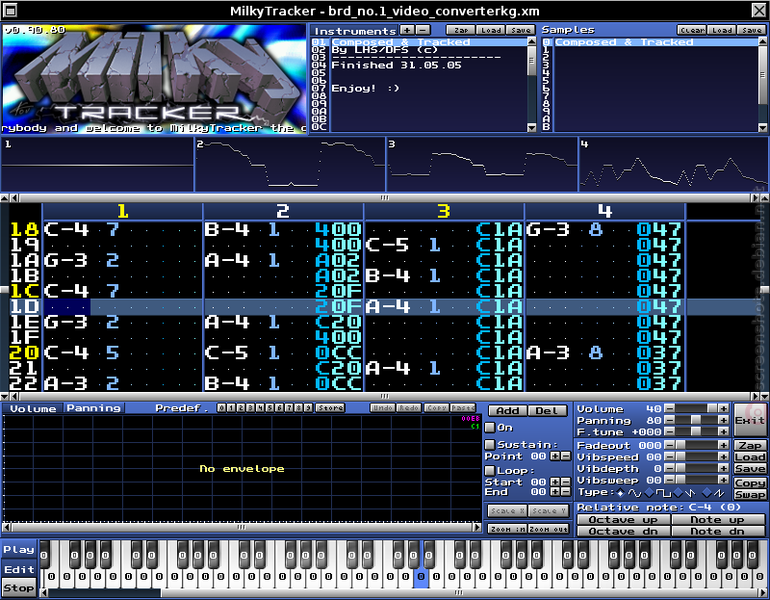Add an envelope point
This screenshot has width=770, height=600.
(507, 410)
